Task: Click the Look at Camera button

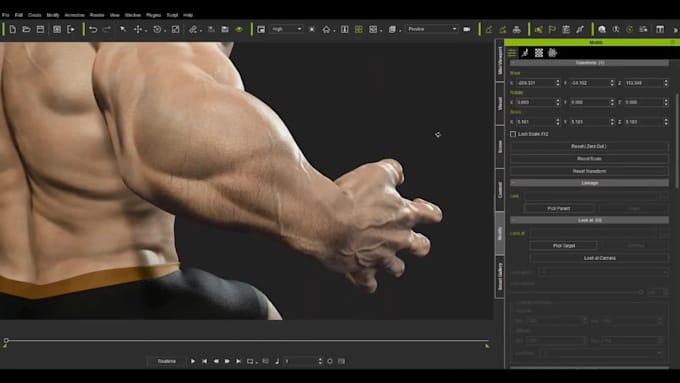Action: point(599,258)
